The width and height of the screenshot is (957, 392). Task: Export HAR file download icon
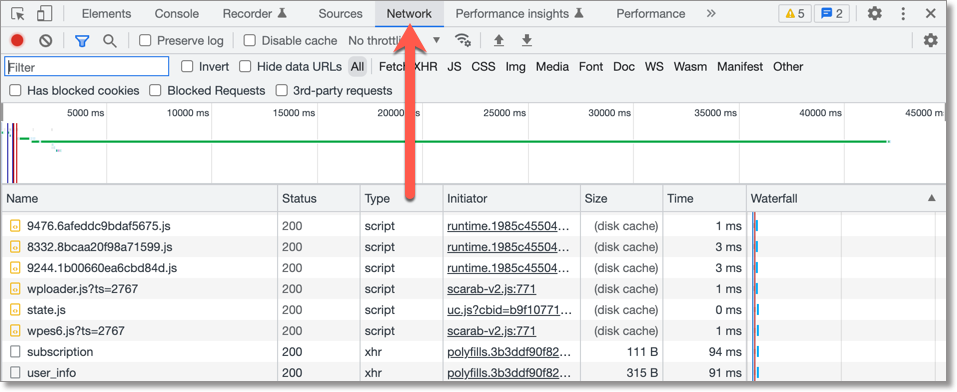tap(527, 41)
